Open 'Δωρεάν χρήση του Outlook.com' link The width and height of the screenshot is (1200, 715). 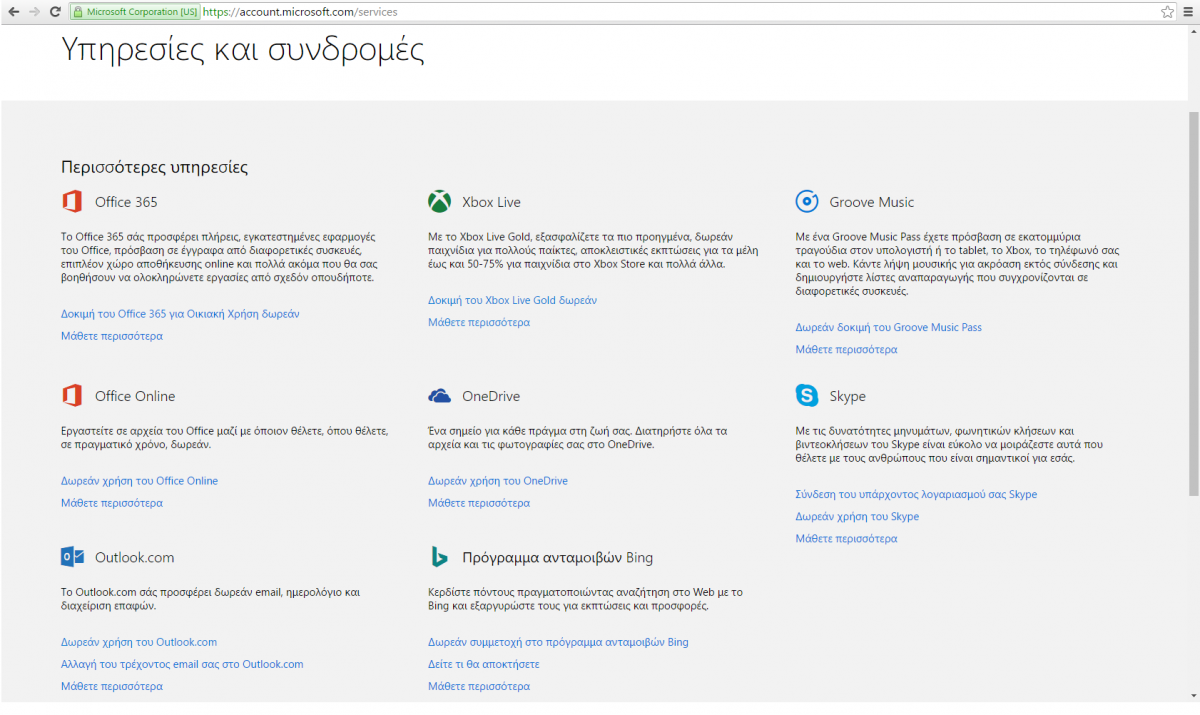[x=139, y=642]
